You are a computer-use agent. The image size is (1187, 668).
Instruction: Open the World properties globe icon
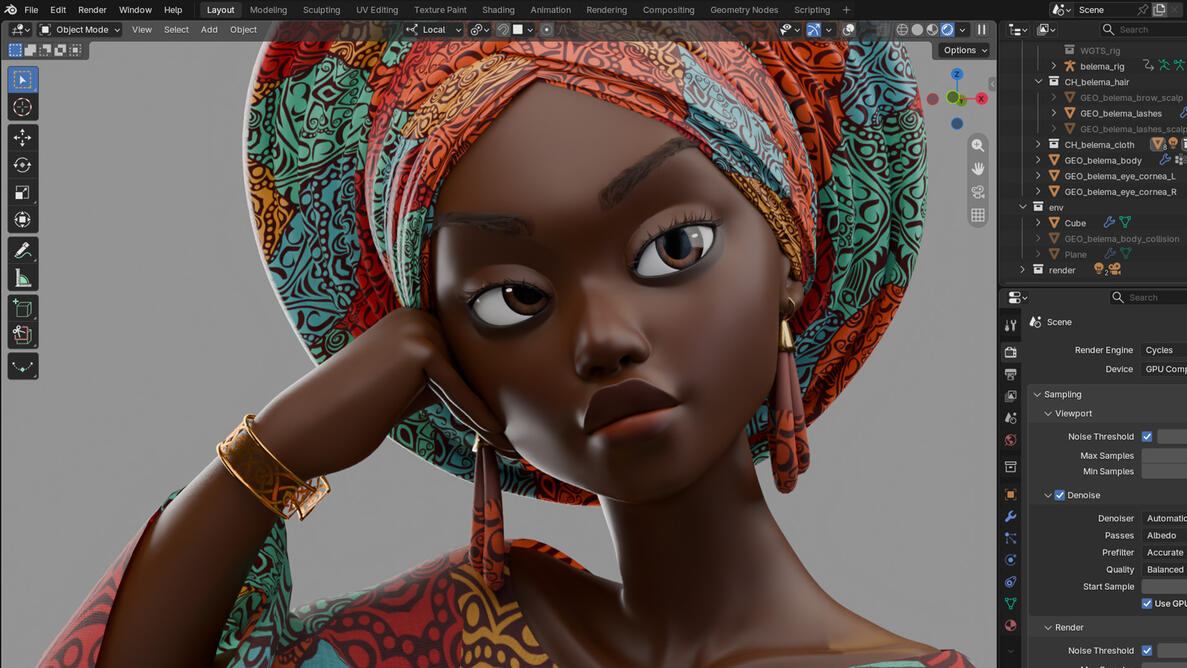(1011, 440)
